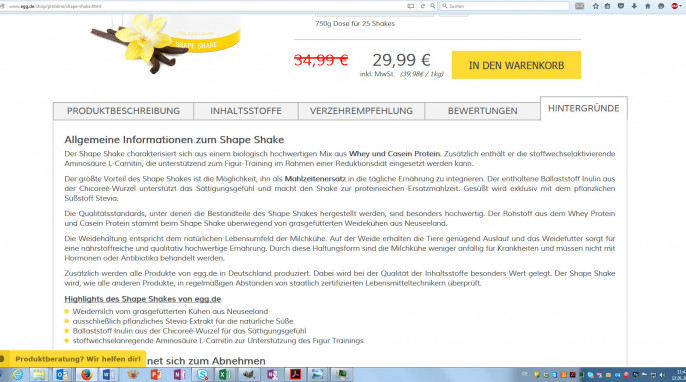
Task: Switch to Firefox in the taskbar
Action: [x=86, y=375]
